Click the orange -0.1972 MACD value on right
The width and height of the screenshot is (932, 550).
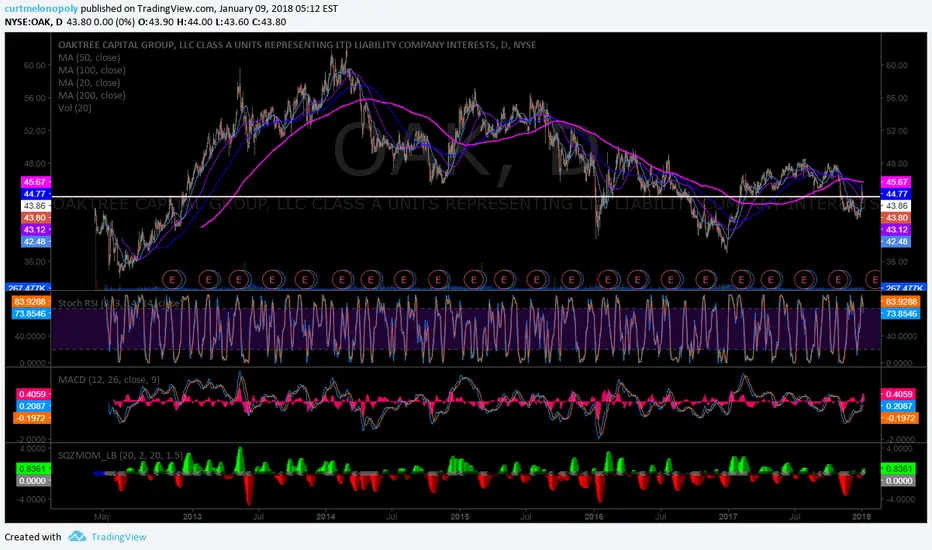899,418
